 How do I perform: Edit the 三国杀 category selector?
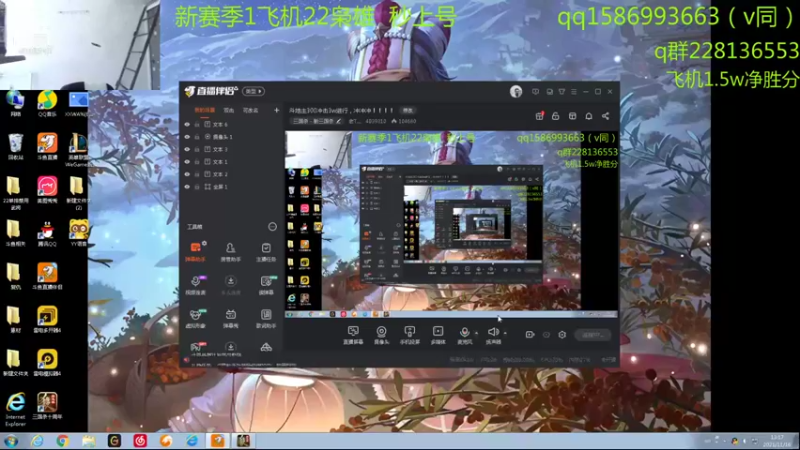coord(316,121)
